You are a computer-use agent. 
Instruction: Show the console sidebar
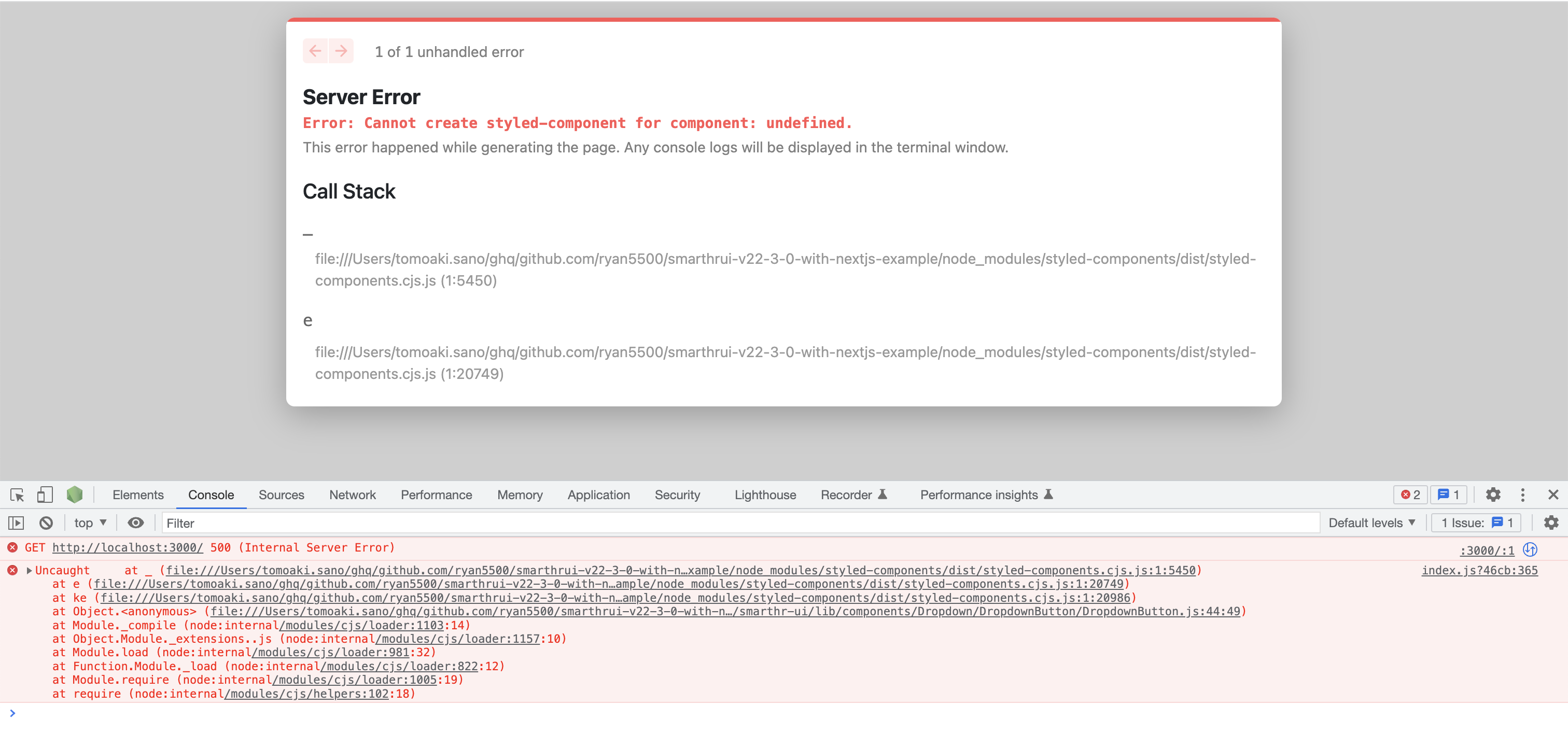(16, 523)
